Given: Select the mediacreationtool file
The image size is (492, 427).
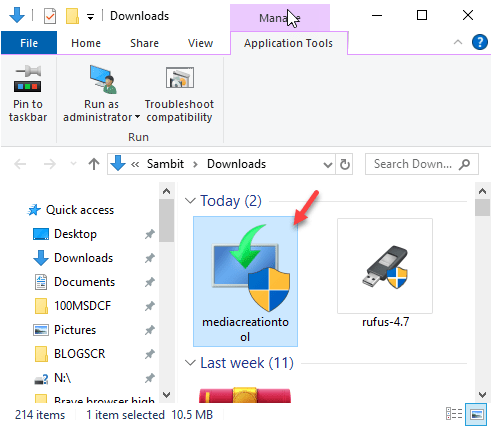Looking at the screenshot, I should (x=245, y=282).
